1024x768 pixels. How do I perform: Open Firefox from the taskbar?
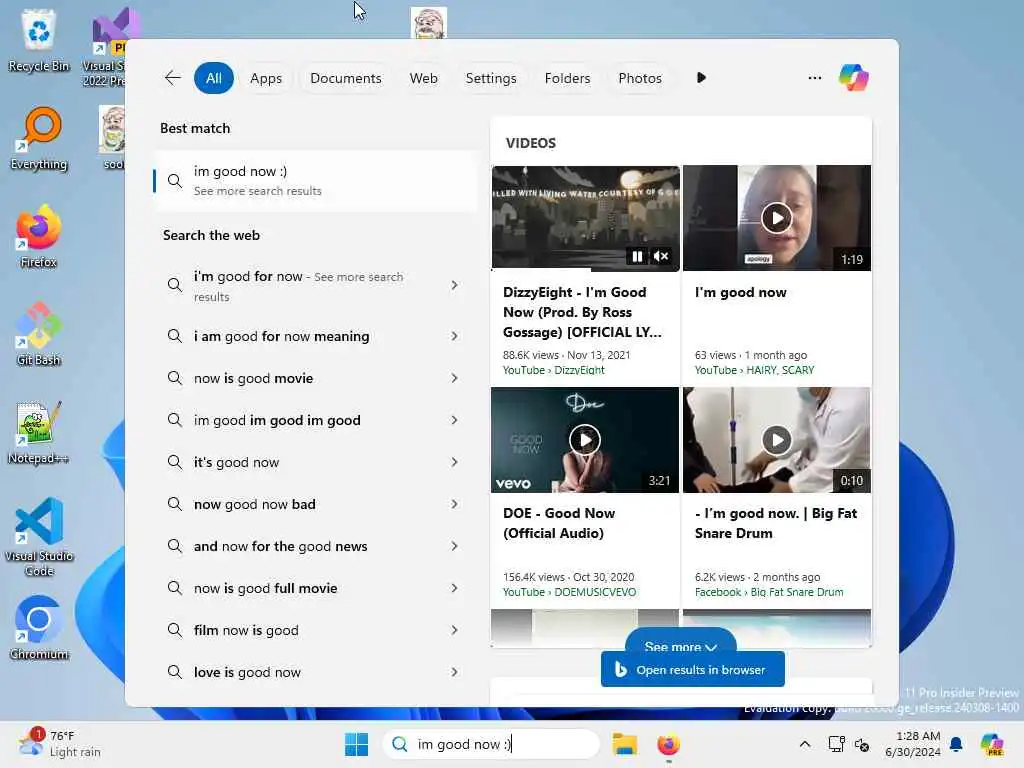668,744
